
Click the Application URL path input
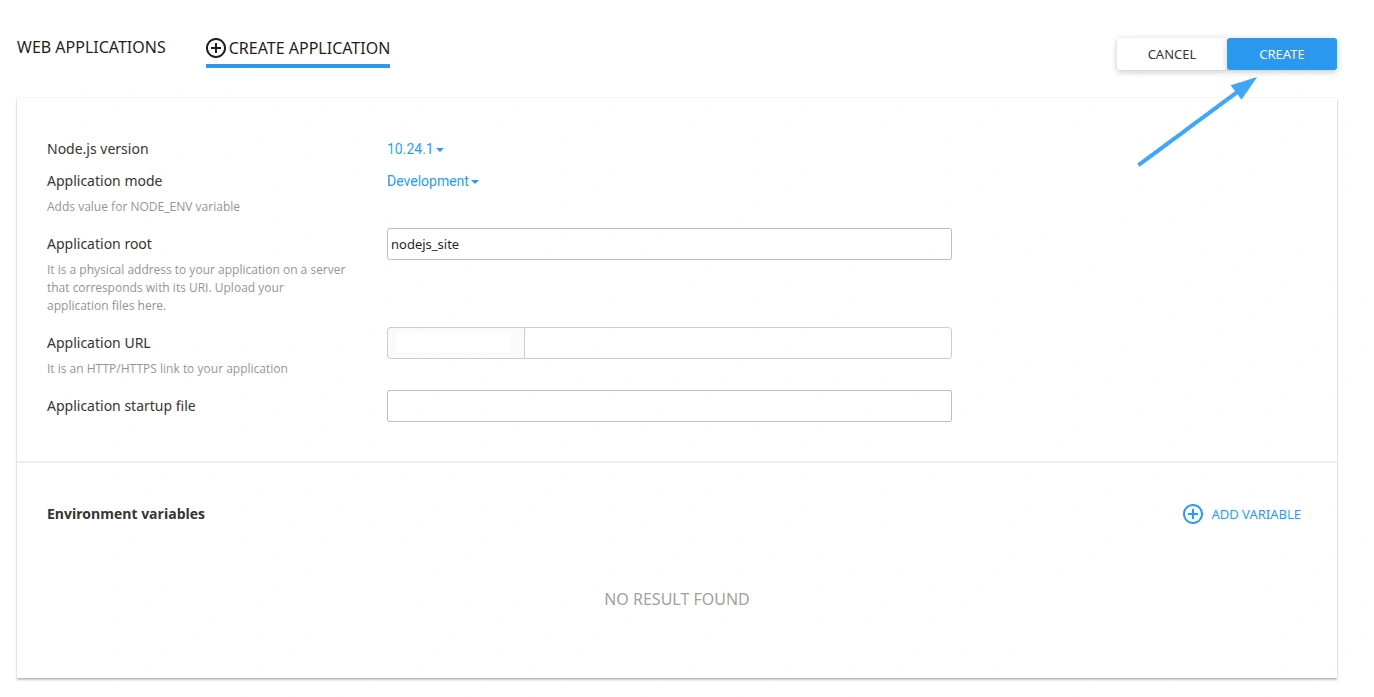tap(737, 342)
